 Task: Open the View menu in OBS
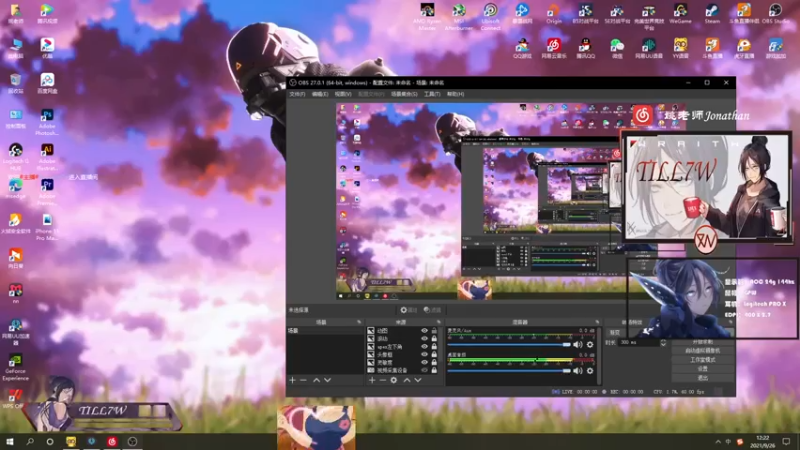click(x=343, y=94)
